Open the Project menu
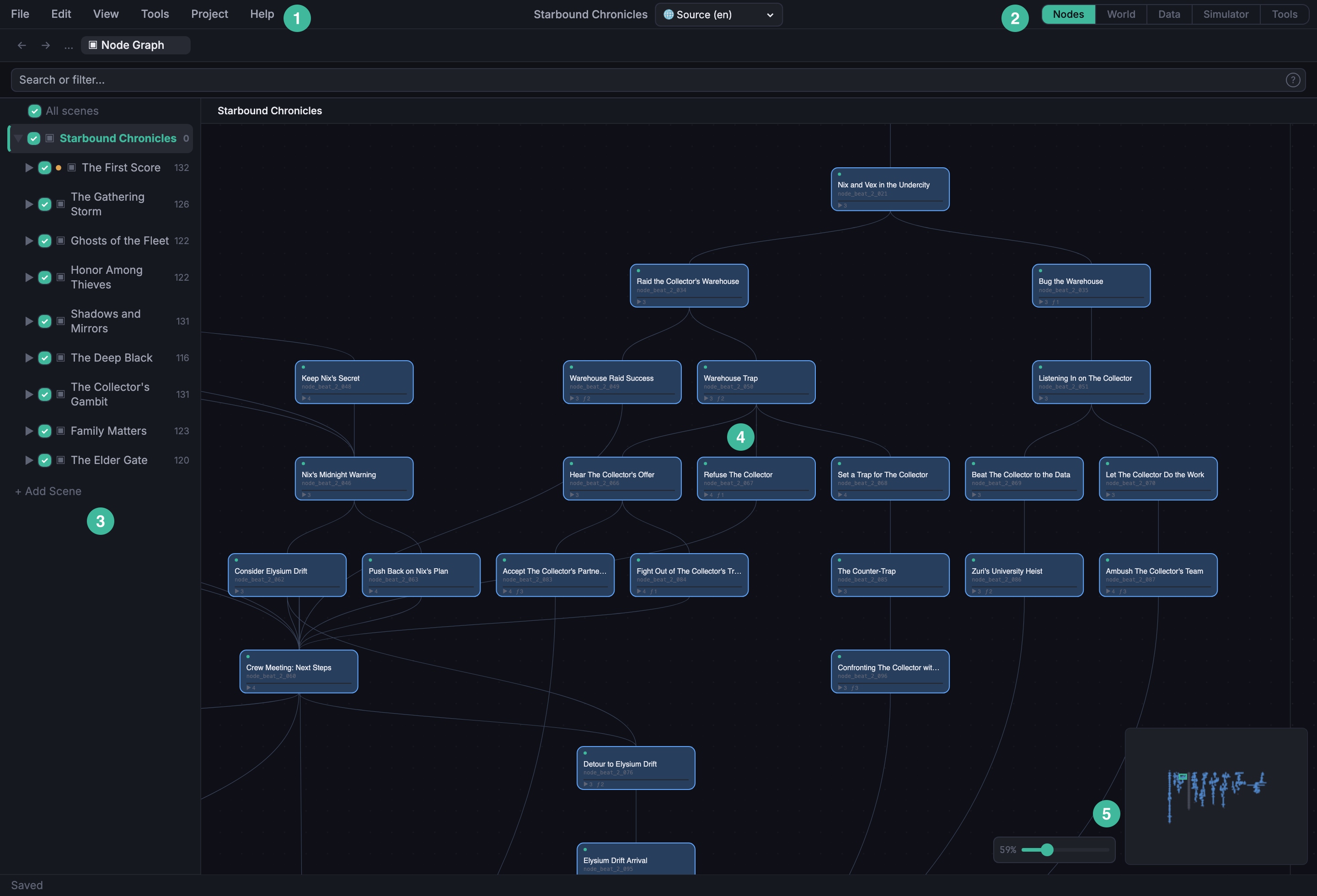 point(210,14)
